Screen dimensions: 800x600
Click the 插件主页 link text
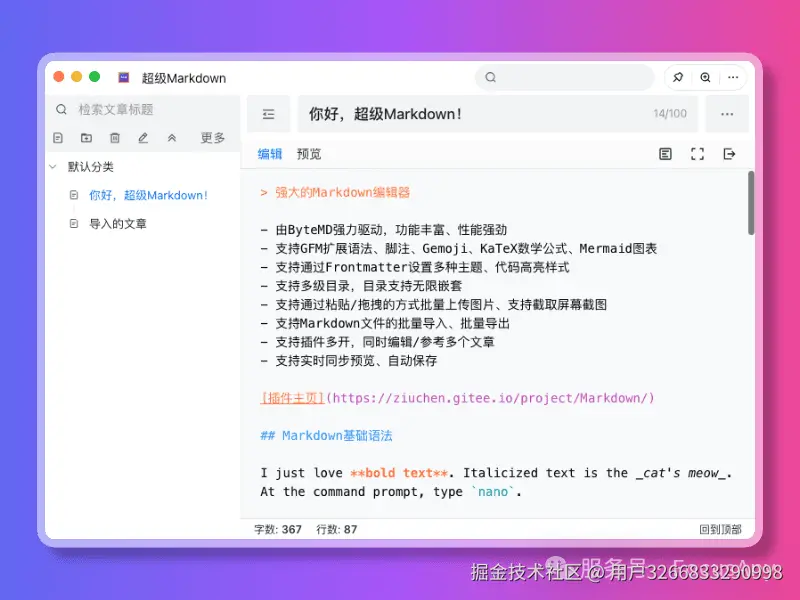(x=292, y=398)
